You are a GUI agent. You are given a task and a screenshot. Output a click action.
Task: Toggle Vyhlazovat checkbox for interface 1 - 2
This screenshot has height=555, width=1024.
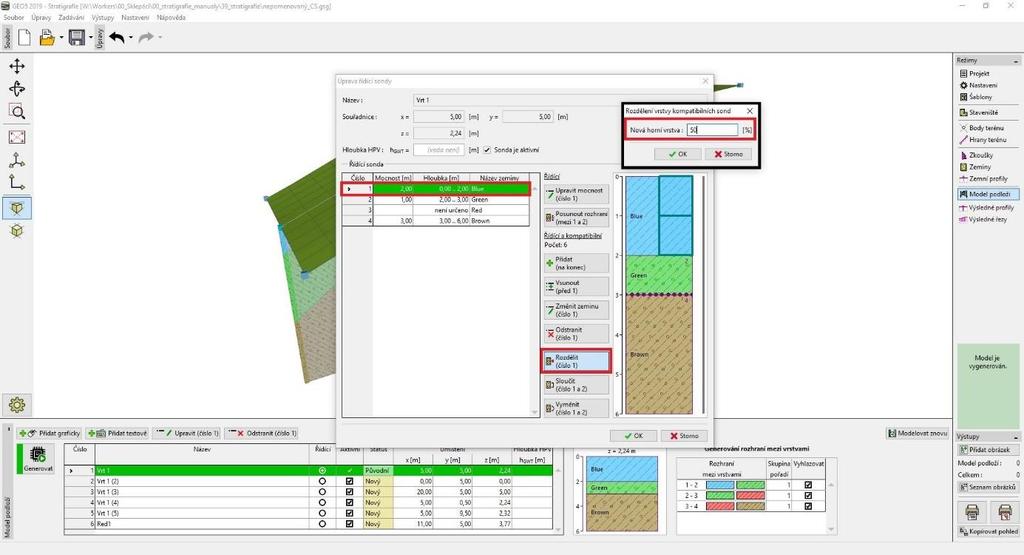pyautogui.click(x=808, y=485)
